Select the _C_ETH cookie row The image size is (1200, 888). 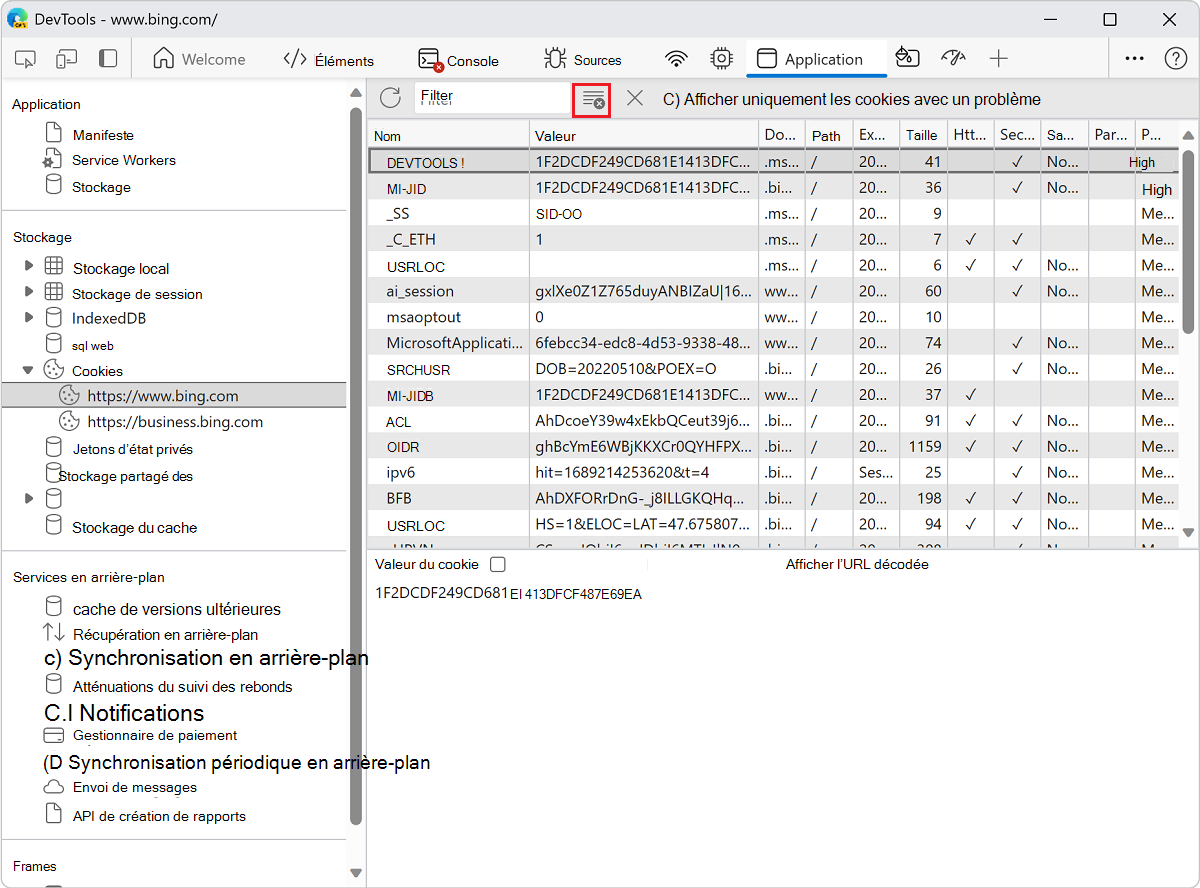[773, 239]
